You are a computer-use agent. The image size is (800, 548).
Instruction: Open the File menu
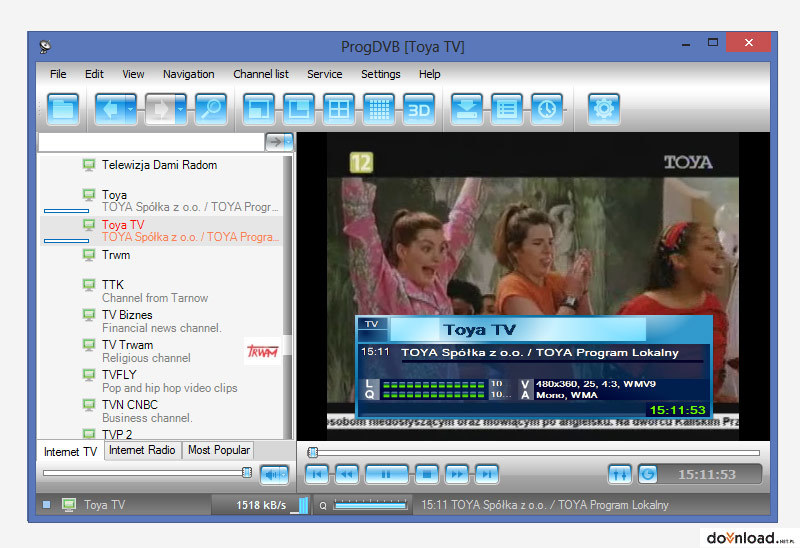58,74
